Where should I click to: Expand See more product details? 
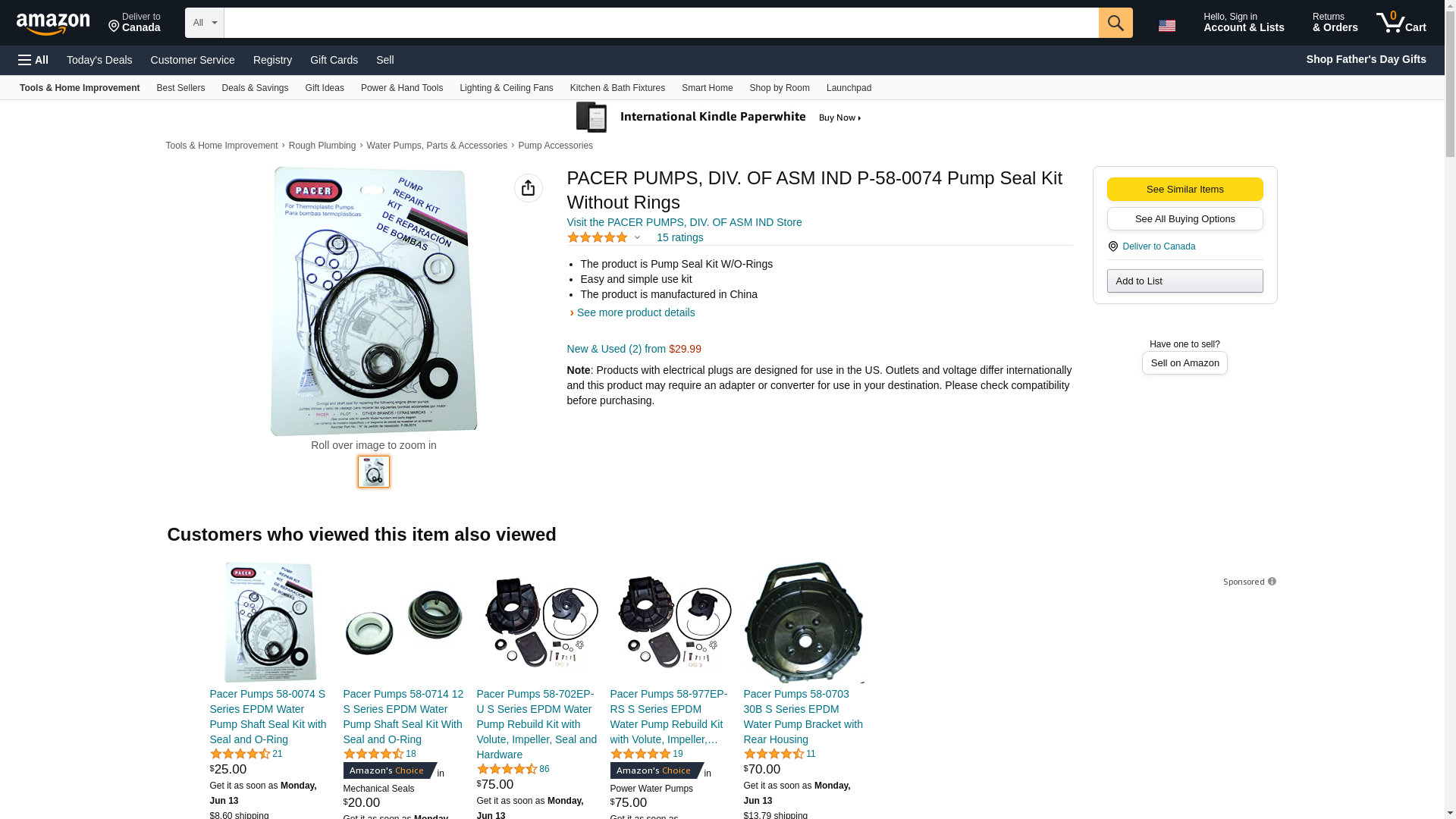click(635, 312)
